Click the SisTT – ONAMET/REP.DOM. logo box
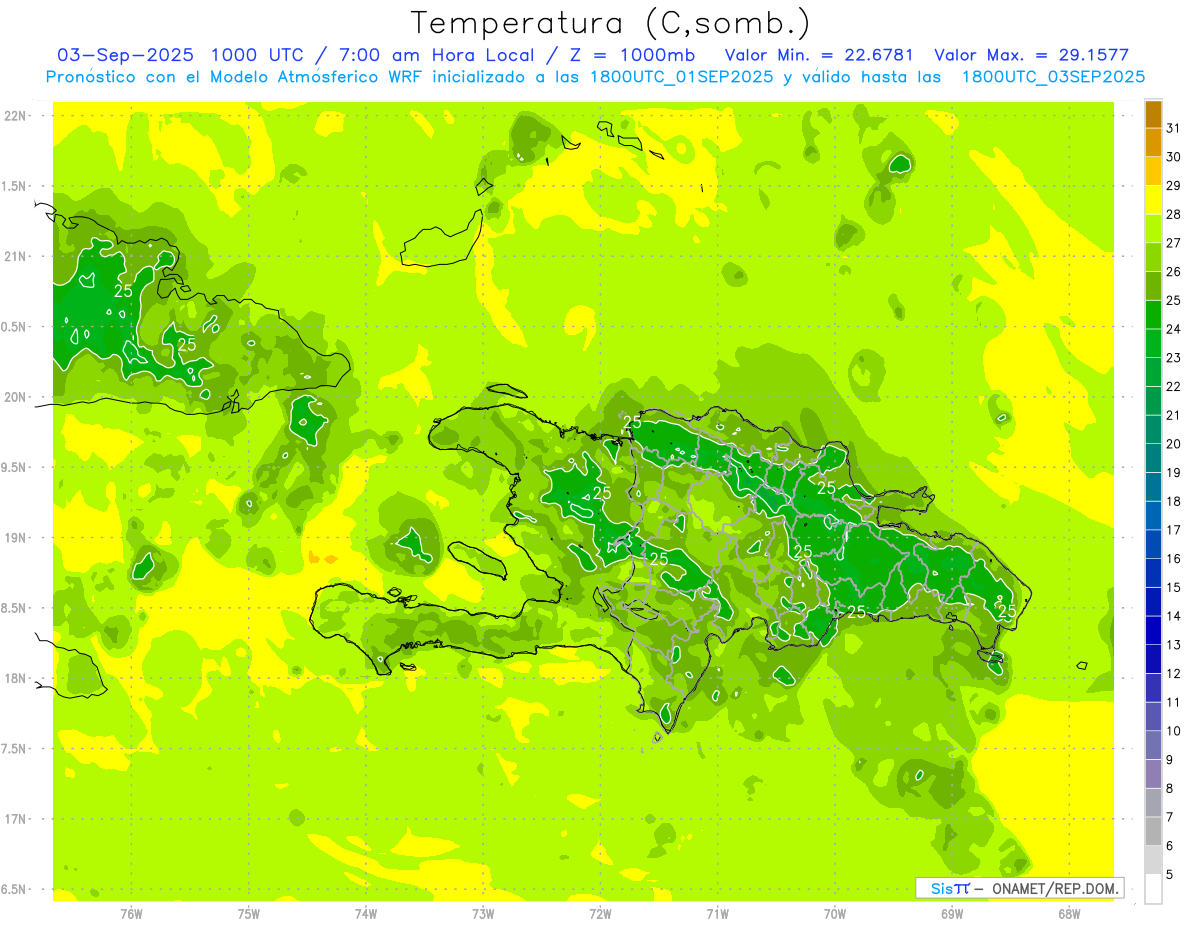 coord(1019,888)
